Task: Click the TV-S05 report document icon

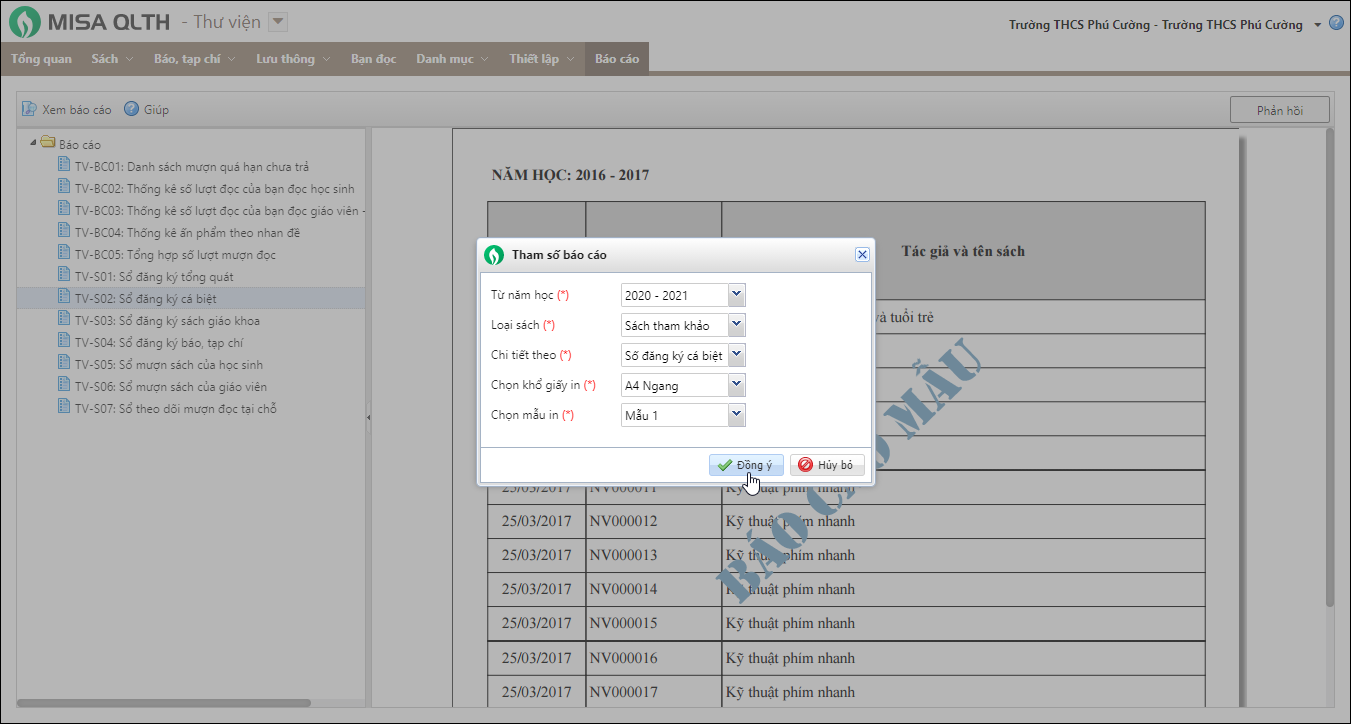Action: click(x=64, y=364)
